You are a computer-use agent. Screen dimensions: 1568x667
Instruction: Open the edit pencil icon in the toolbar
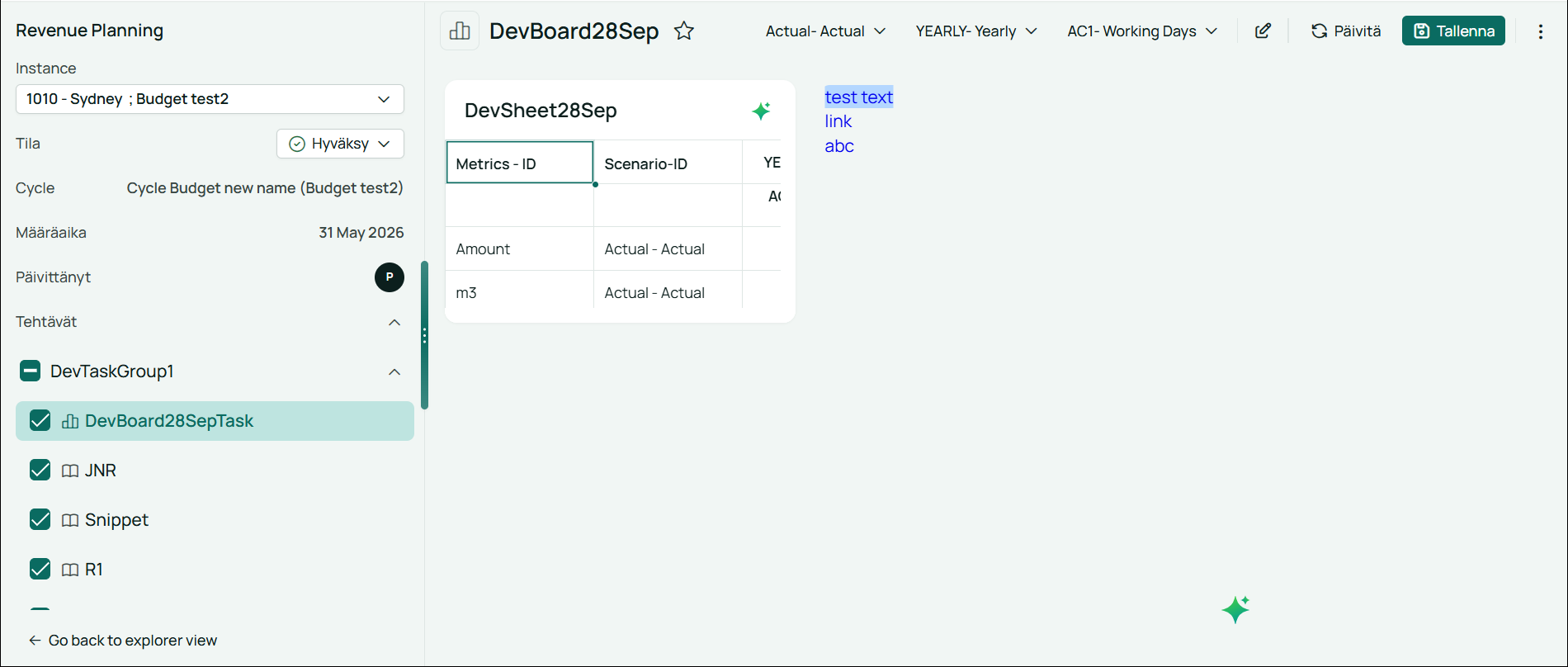coord(1263,31)
